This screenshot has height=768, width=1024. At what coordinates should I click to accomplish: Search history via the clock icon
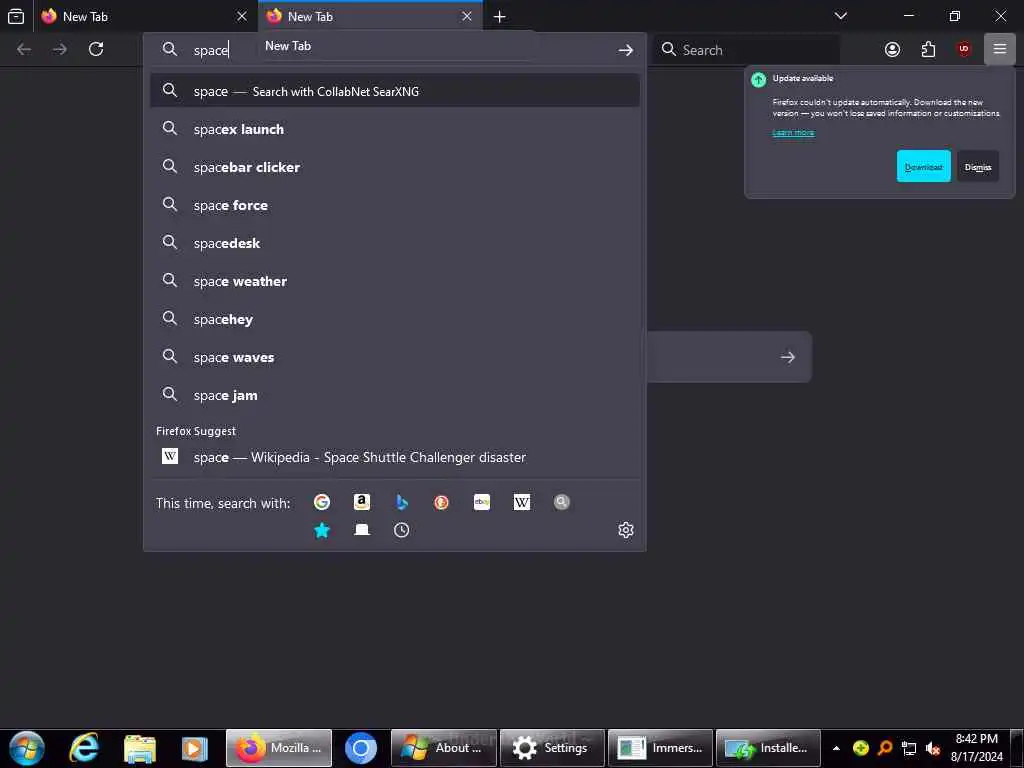click(402, 530)
